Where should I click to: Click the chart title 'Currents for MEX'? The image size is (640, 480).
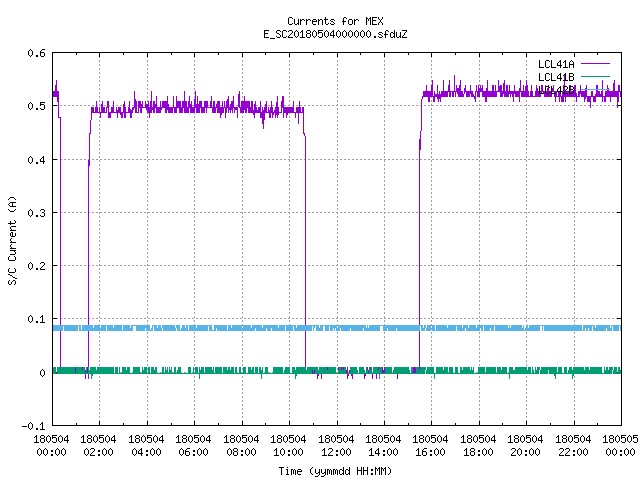pyautogui.click(x=335, y=21)
